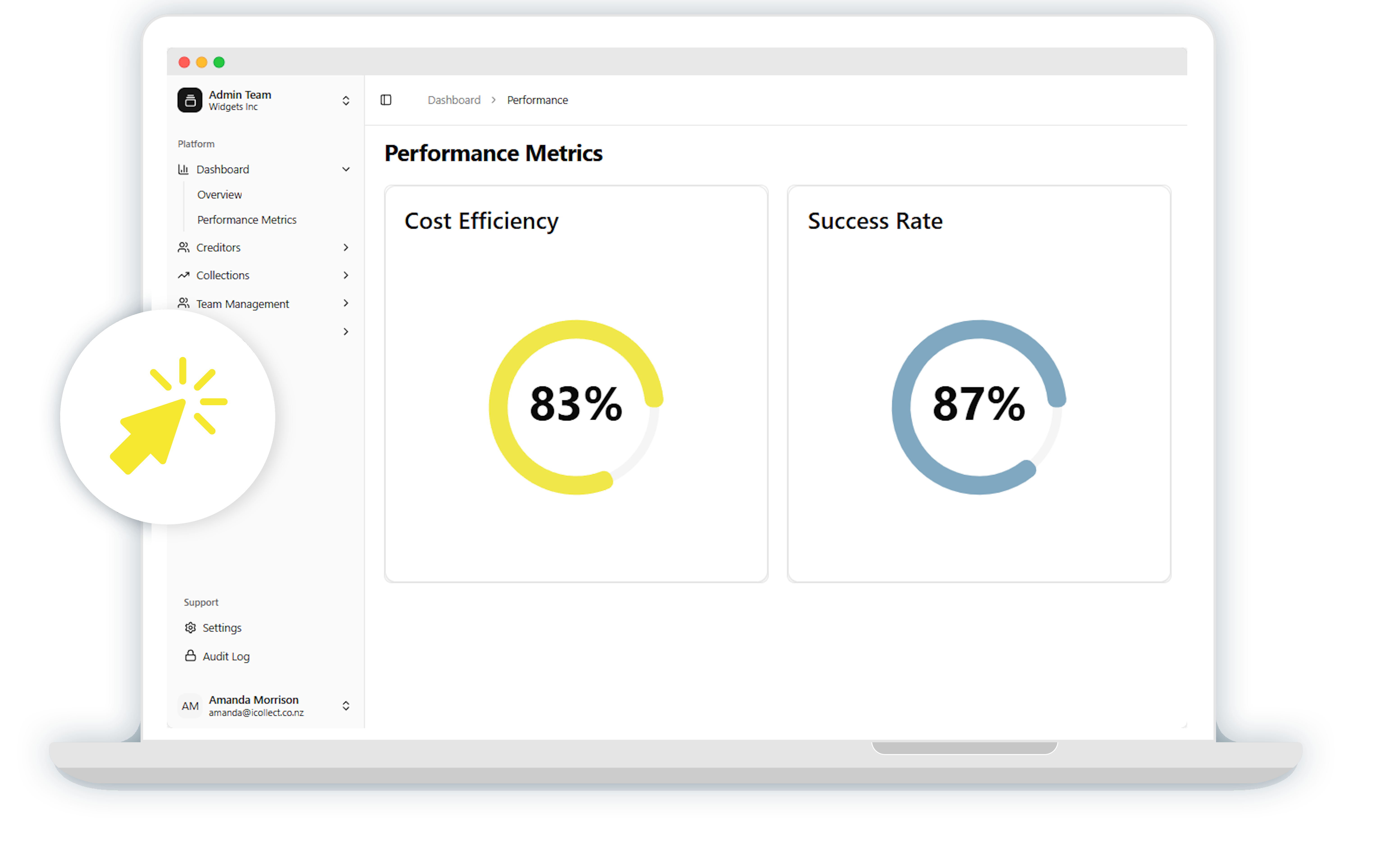Click the Collections trend arrow icon

[x=183, y=275]
